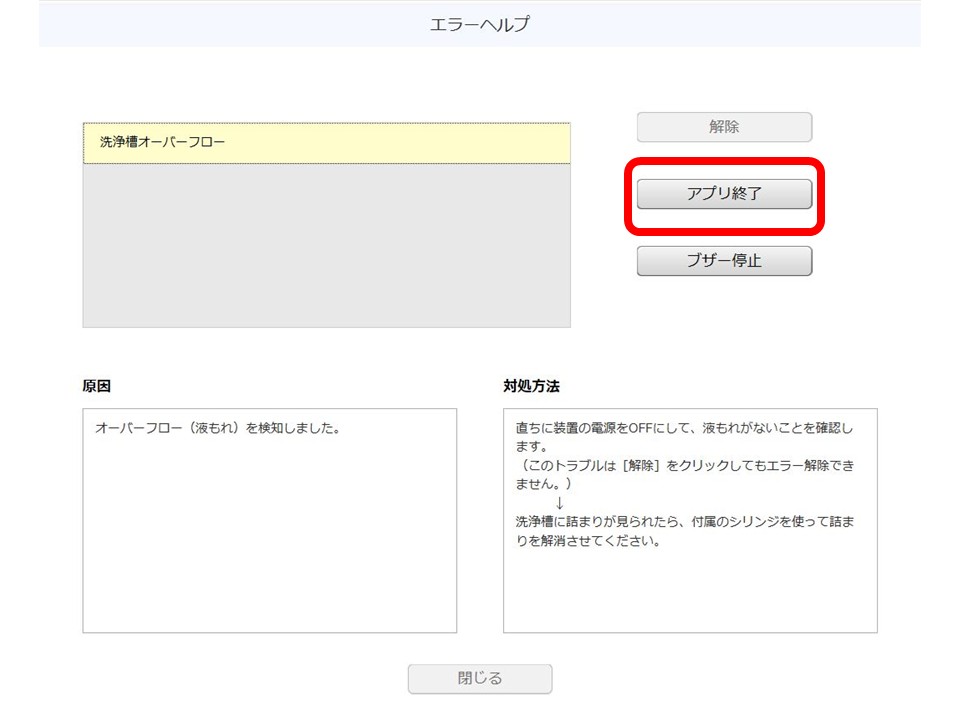Stop the alarm with ブザー停止
960x720 pixels.
pyautogui.click(x=723, y=260)
